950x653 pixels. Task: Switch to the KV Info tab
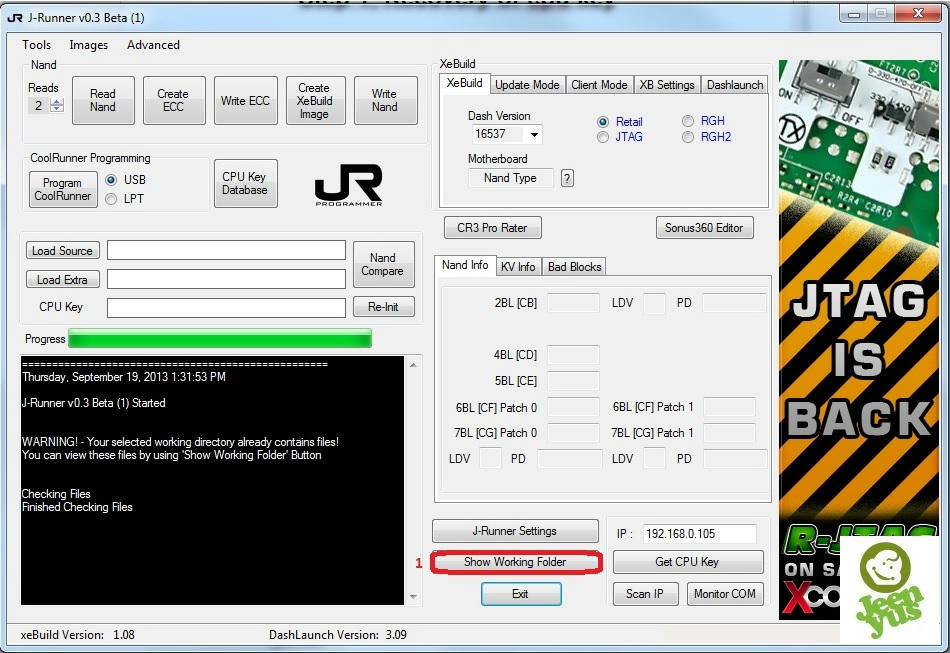click(x=518, y=266)
